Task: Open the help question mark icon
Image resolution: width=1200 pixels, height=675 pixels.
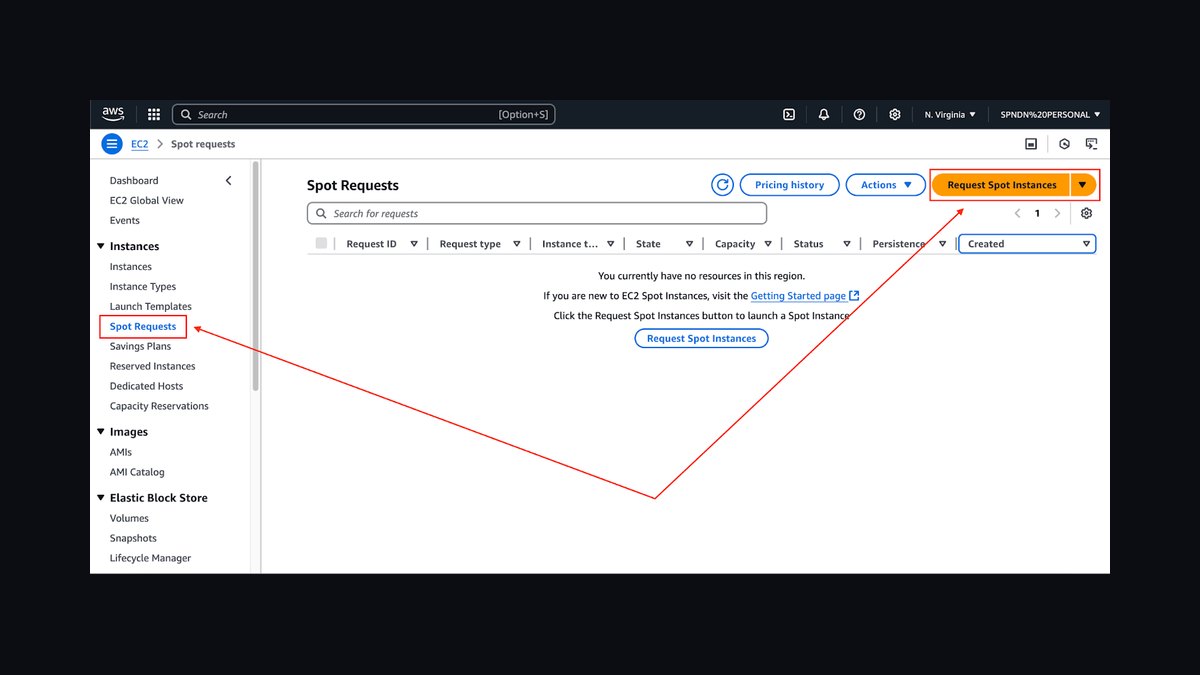Action: coord(859,115)
